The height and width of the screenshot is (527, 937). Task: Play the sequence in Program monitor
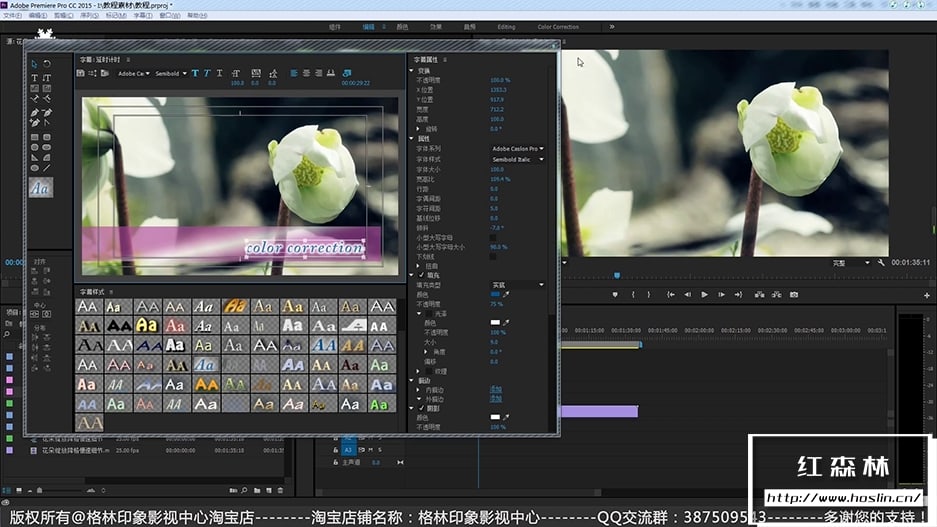(x=705, y=295)
